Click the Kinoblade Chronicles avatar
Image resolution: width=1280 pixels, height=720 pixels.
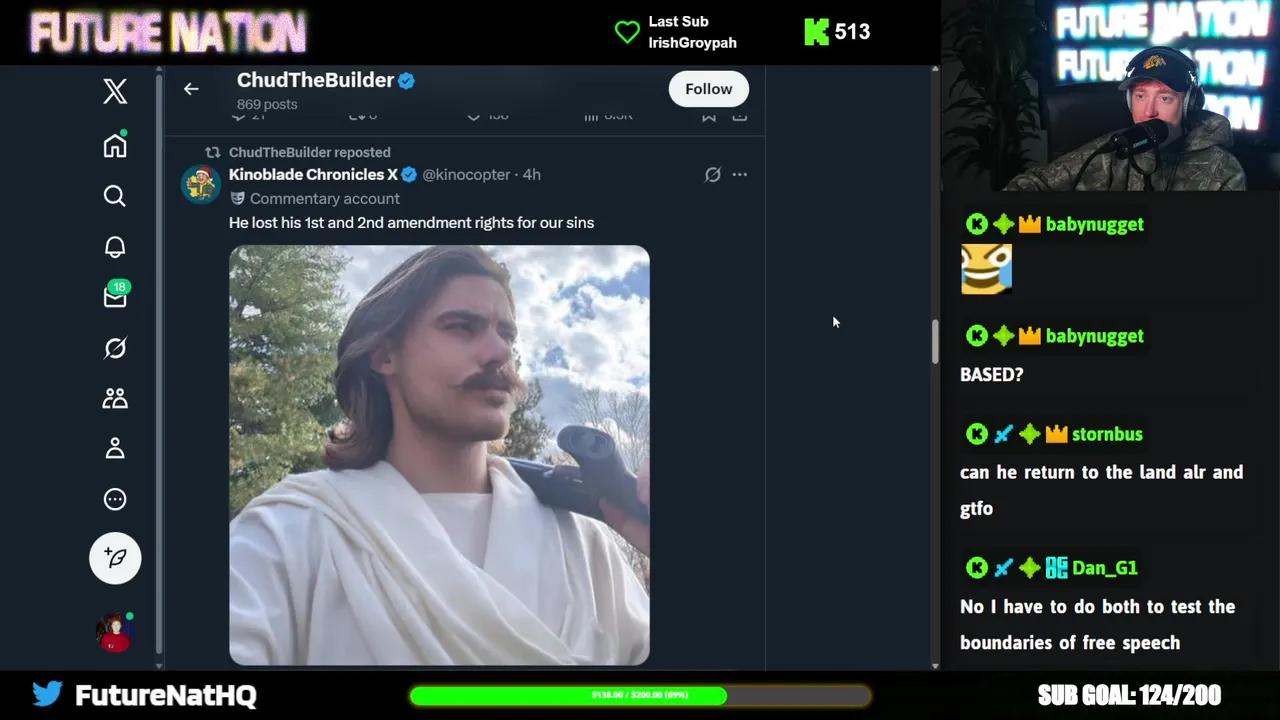coord(200,185)
